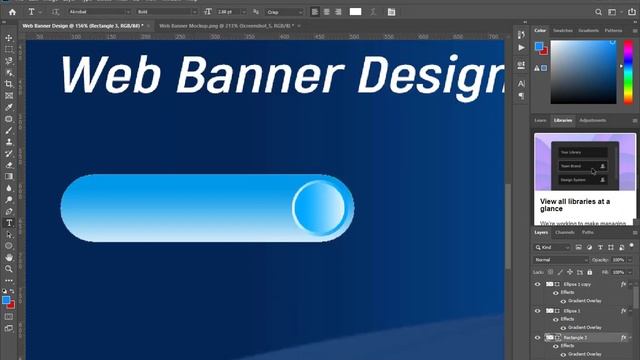Select the Blur tool
This screenshot has width=640, height=360.
coord(9,188)
